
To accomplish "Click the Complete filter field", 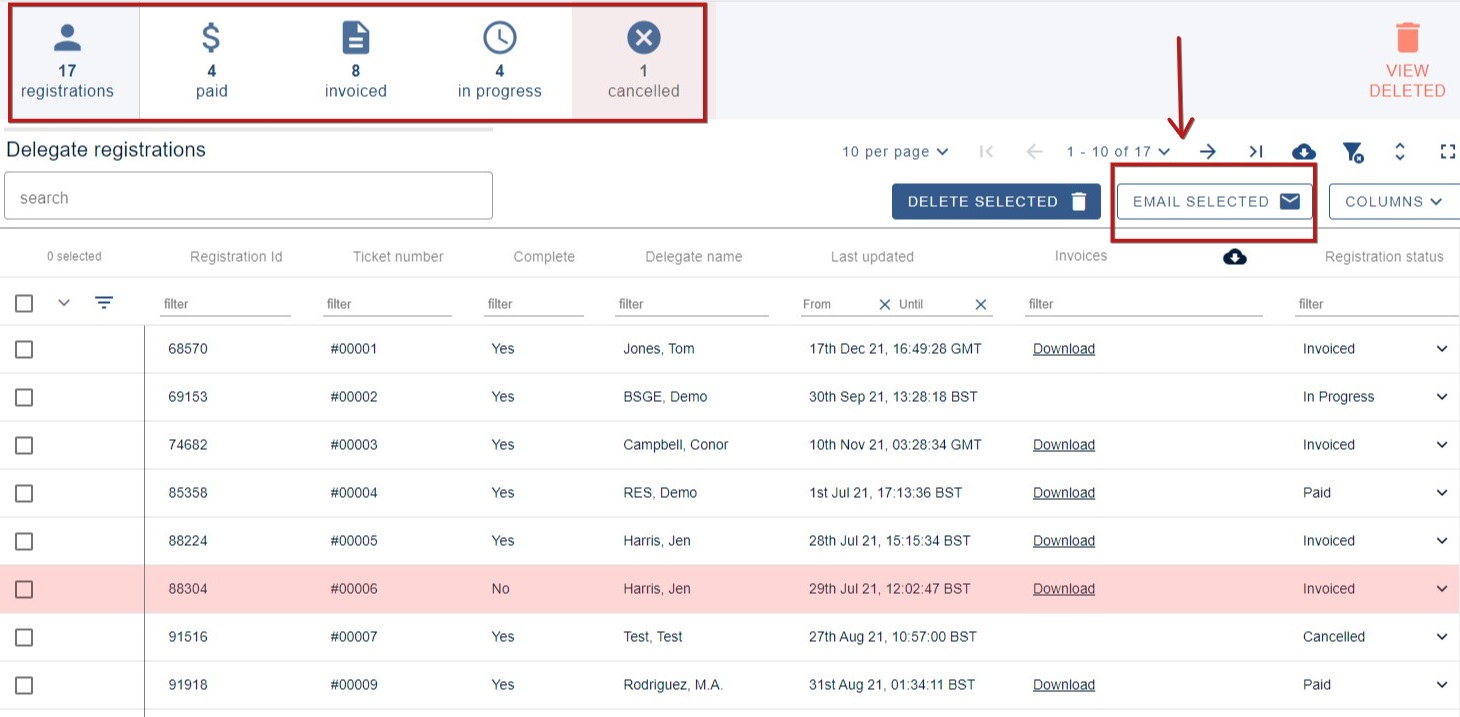I will [x=534, y=304].
